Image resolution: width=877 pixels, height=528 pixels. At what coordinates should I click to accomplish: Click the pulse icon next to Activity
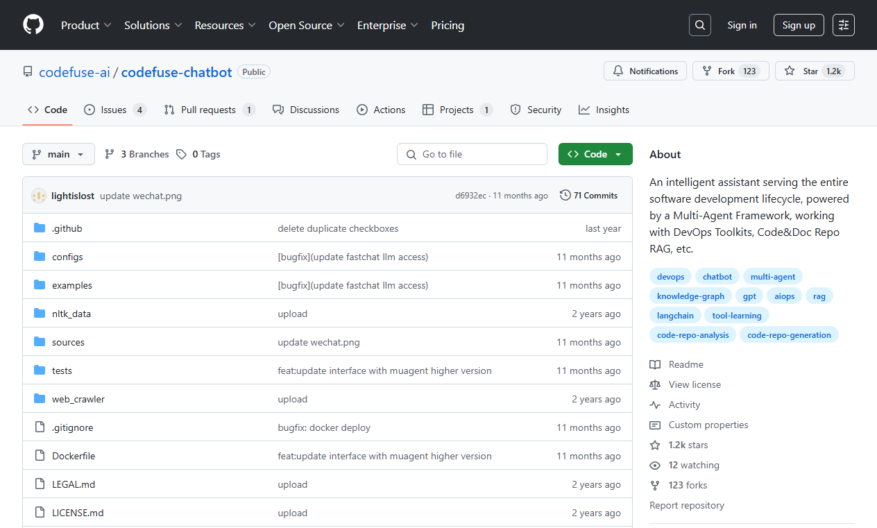[x=655, y=405]
